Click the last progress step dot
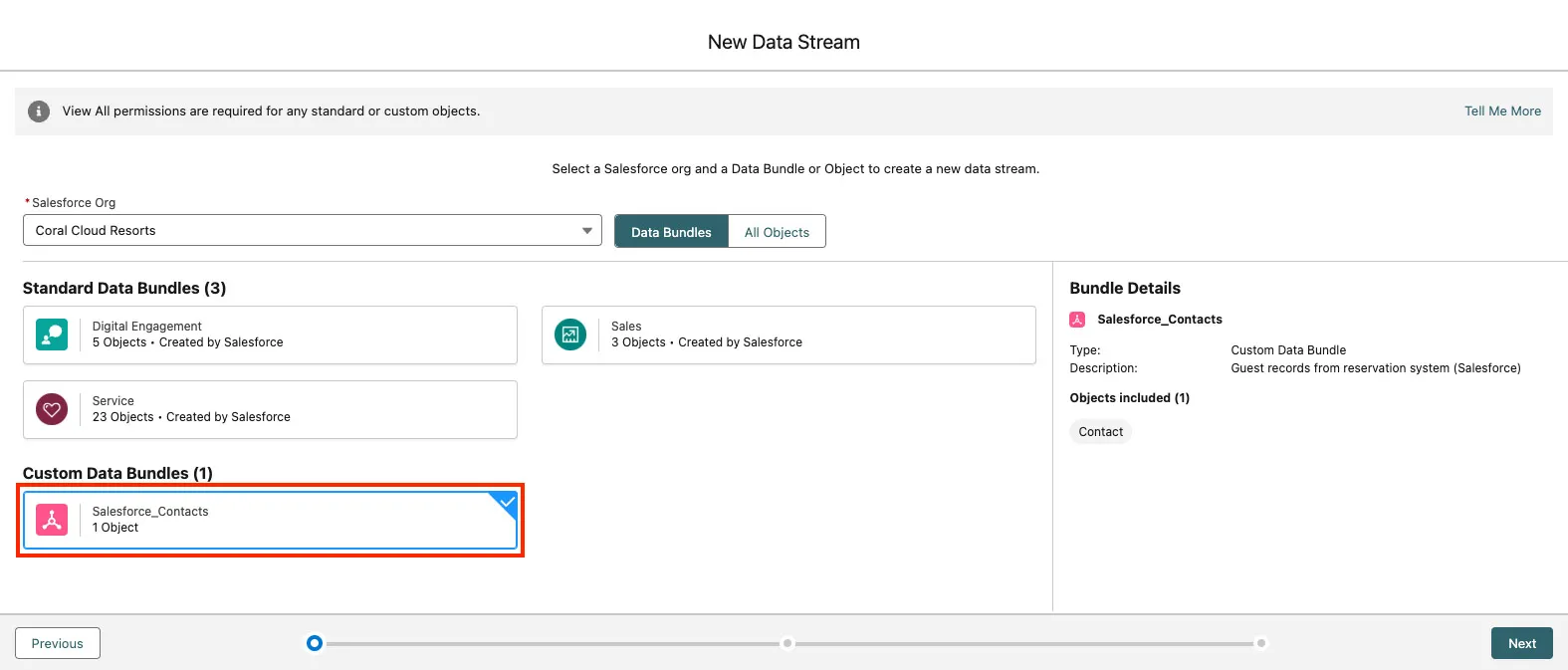Viewport: 1568px width, 670px height. (x=1260, y=643)
